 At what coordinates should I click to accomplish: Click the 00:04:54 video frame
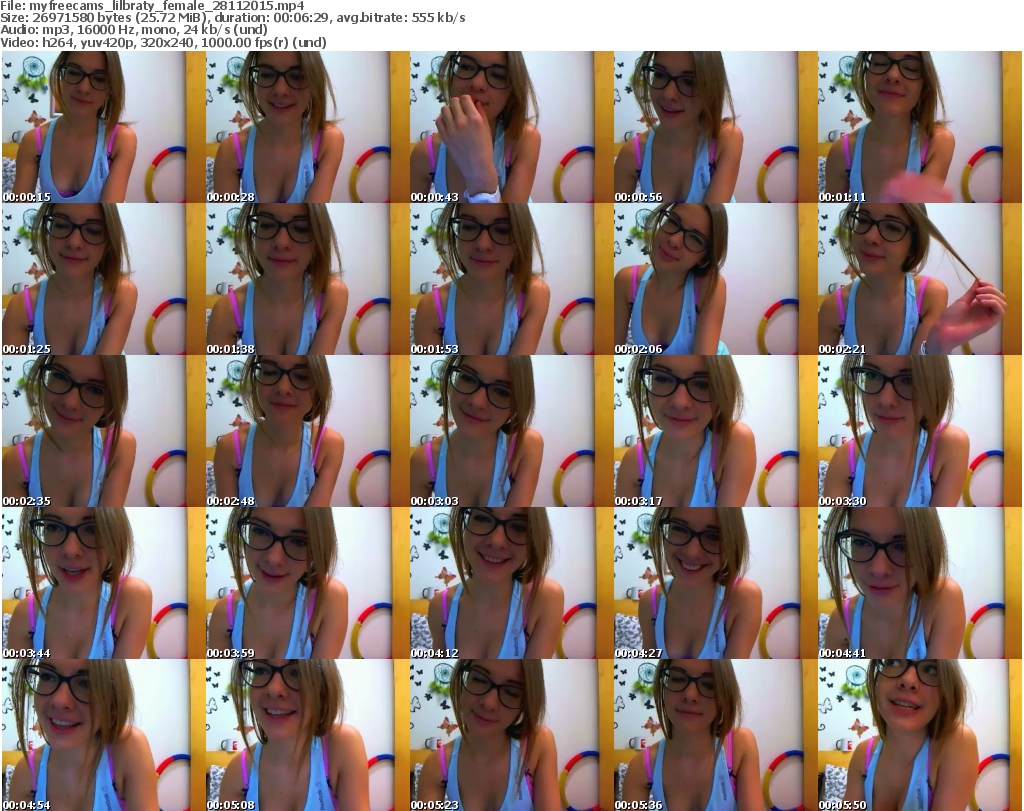tap(103, 735)
